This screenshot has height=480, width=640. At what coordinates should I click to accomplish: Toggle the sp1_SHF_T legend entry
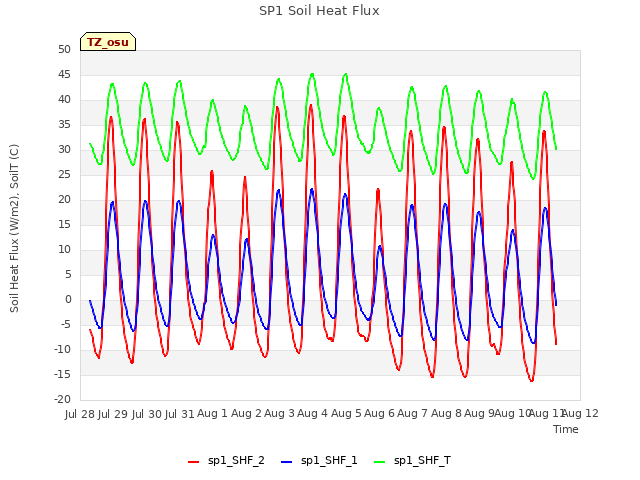pyautogui.click(x=412, y=461)
